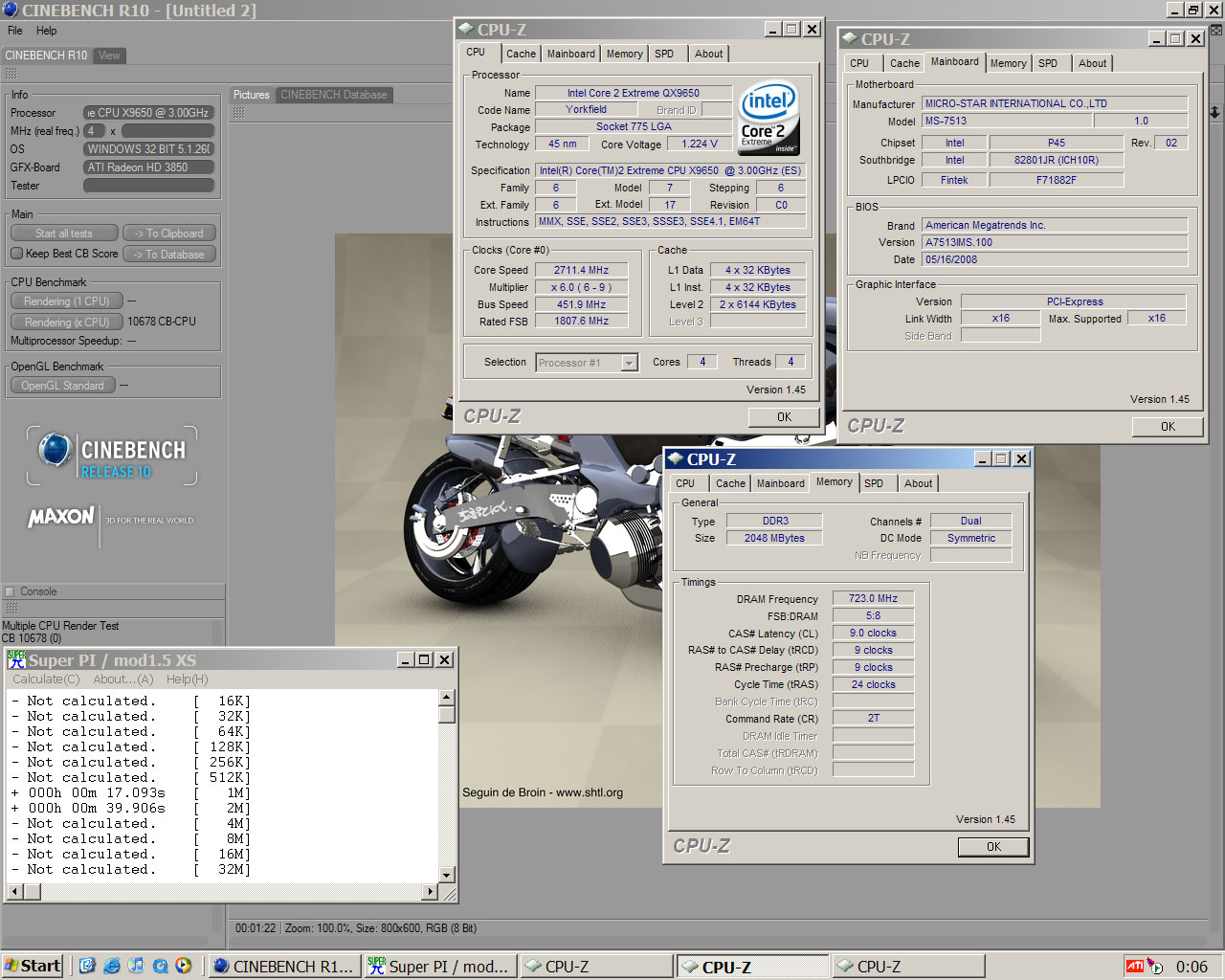Open the Calculate(C) menu in Super PI

pyautogui.click(x=46, y=679)
